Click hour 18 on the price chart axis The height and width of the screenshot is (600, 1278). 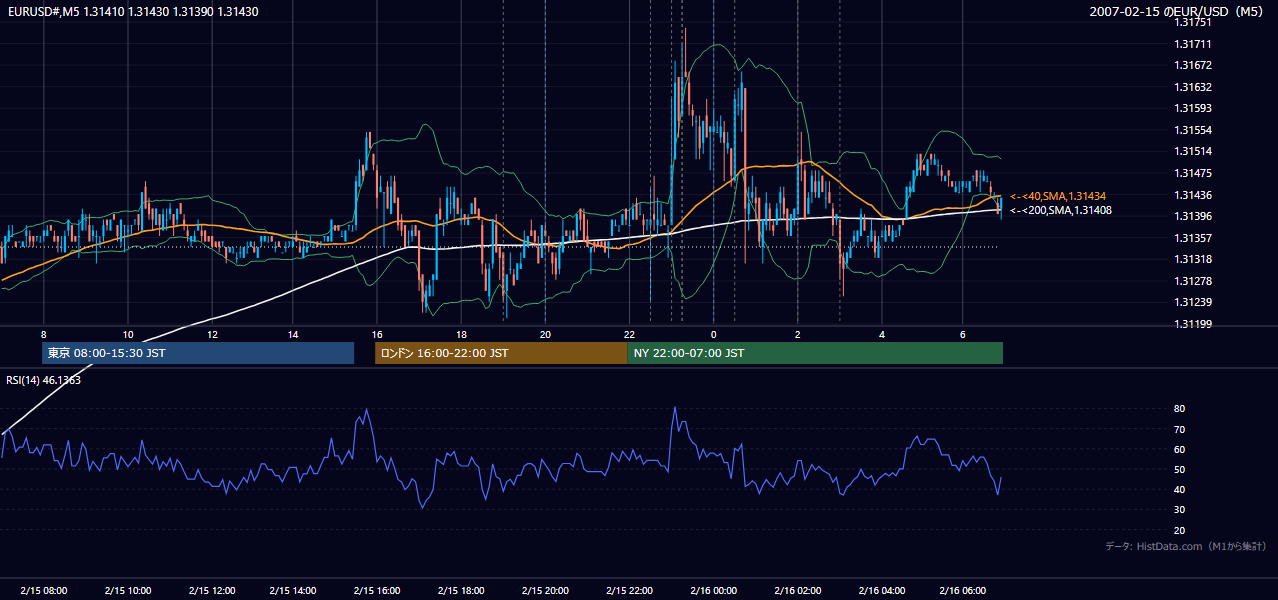462,334
